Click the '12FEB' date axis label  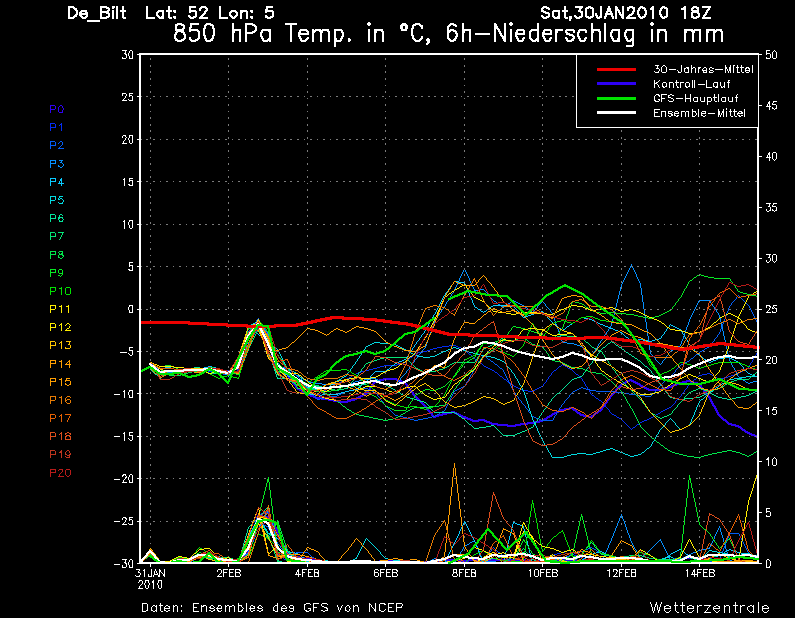(621, 573)
